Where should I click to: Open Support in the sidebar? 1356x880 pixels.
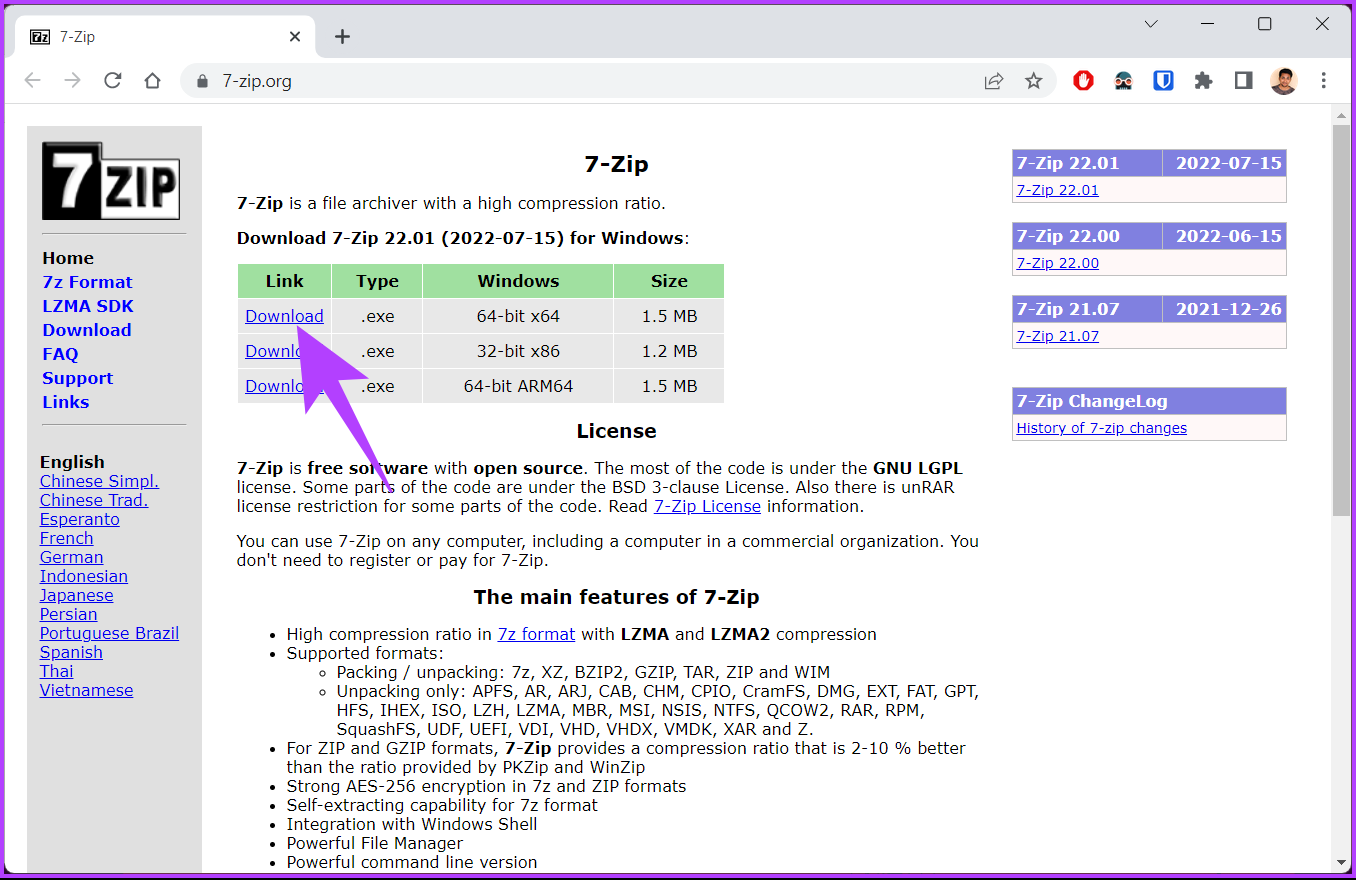78,378
